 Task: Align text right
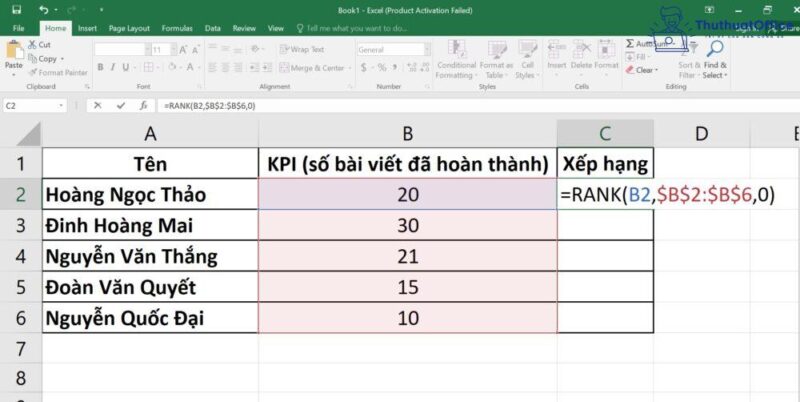click(x=239, y=67)
